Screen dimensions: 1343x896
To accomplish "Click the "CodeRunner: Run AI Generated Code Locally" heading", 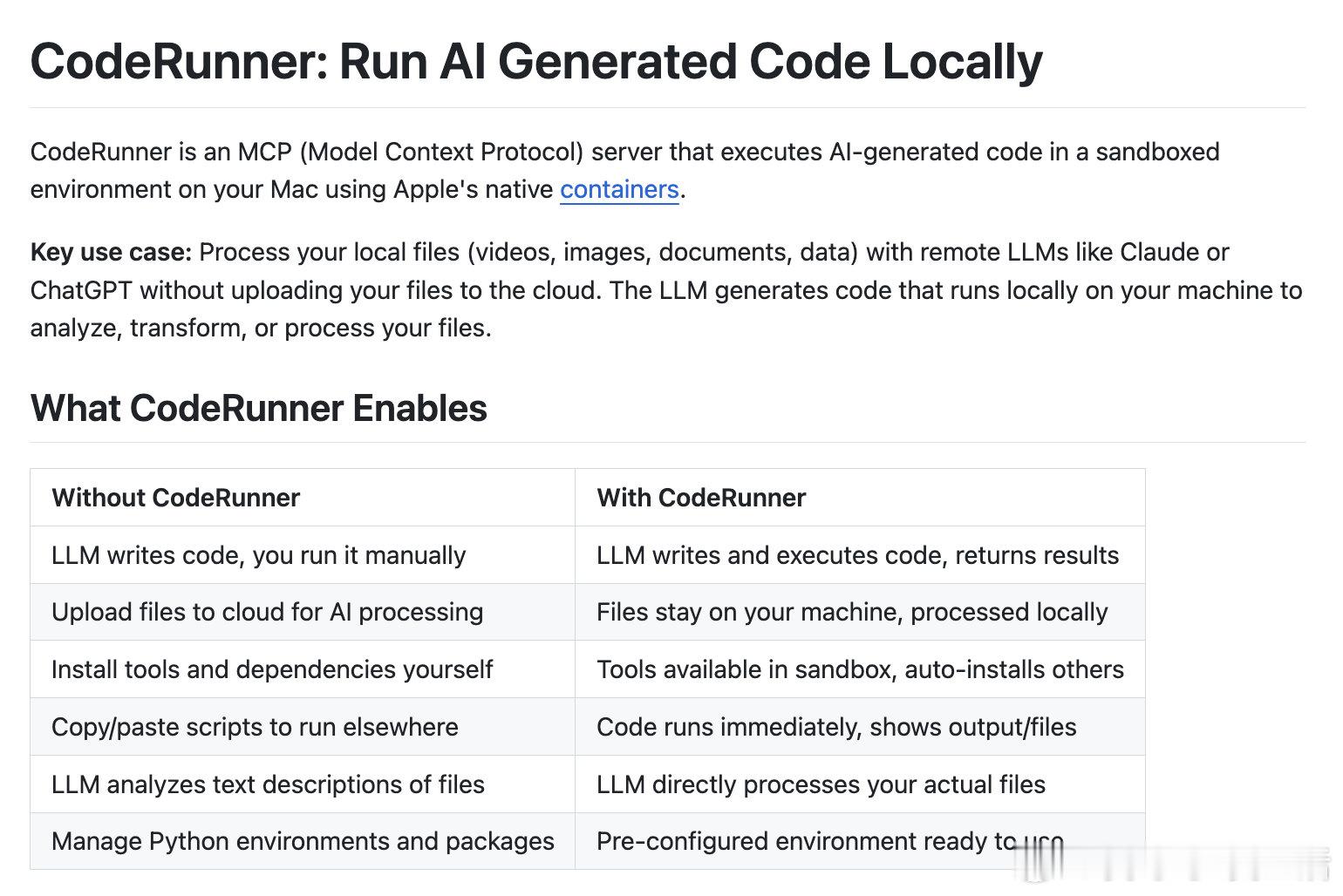I will pos(536,62).
